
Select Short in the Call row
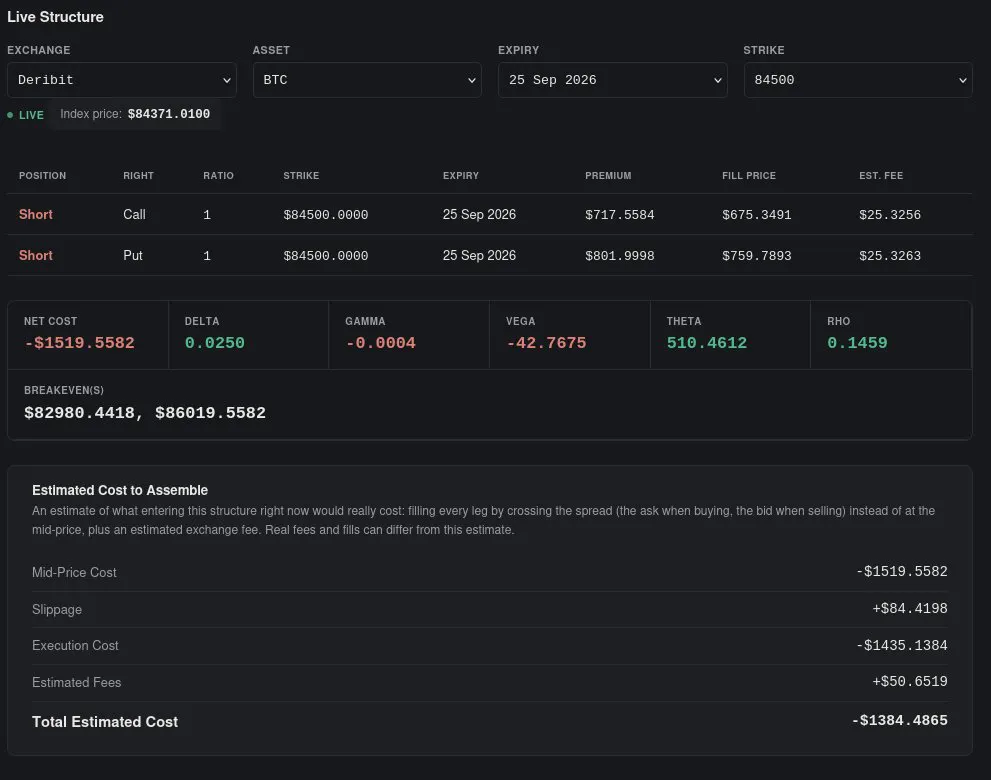(35, 214)
